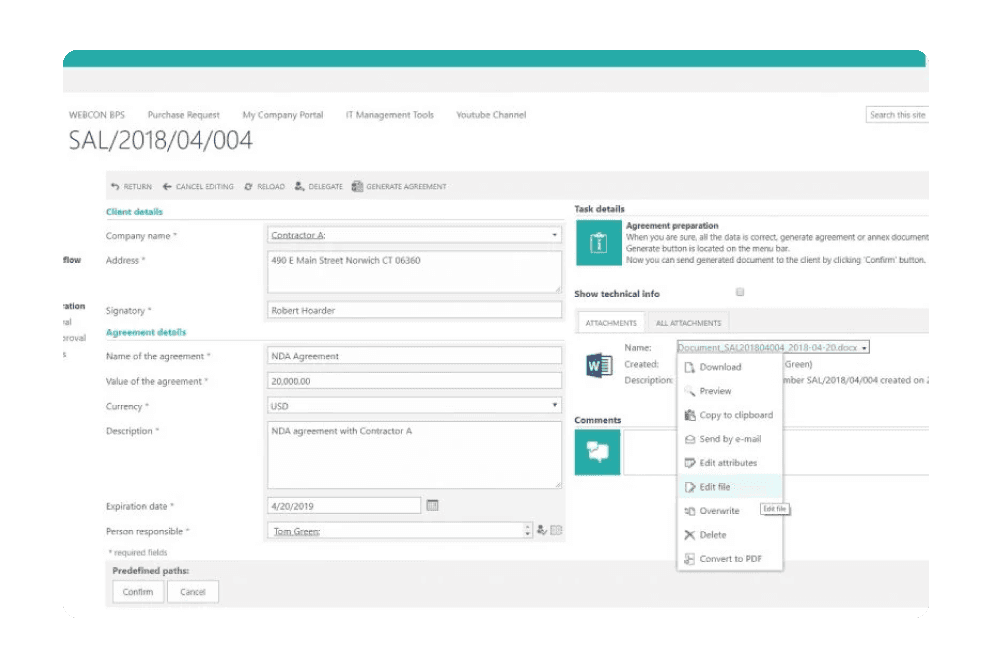Switch to the All Attachments tab
The width and height of the screenshot is (992, 668).
688,323
